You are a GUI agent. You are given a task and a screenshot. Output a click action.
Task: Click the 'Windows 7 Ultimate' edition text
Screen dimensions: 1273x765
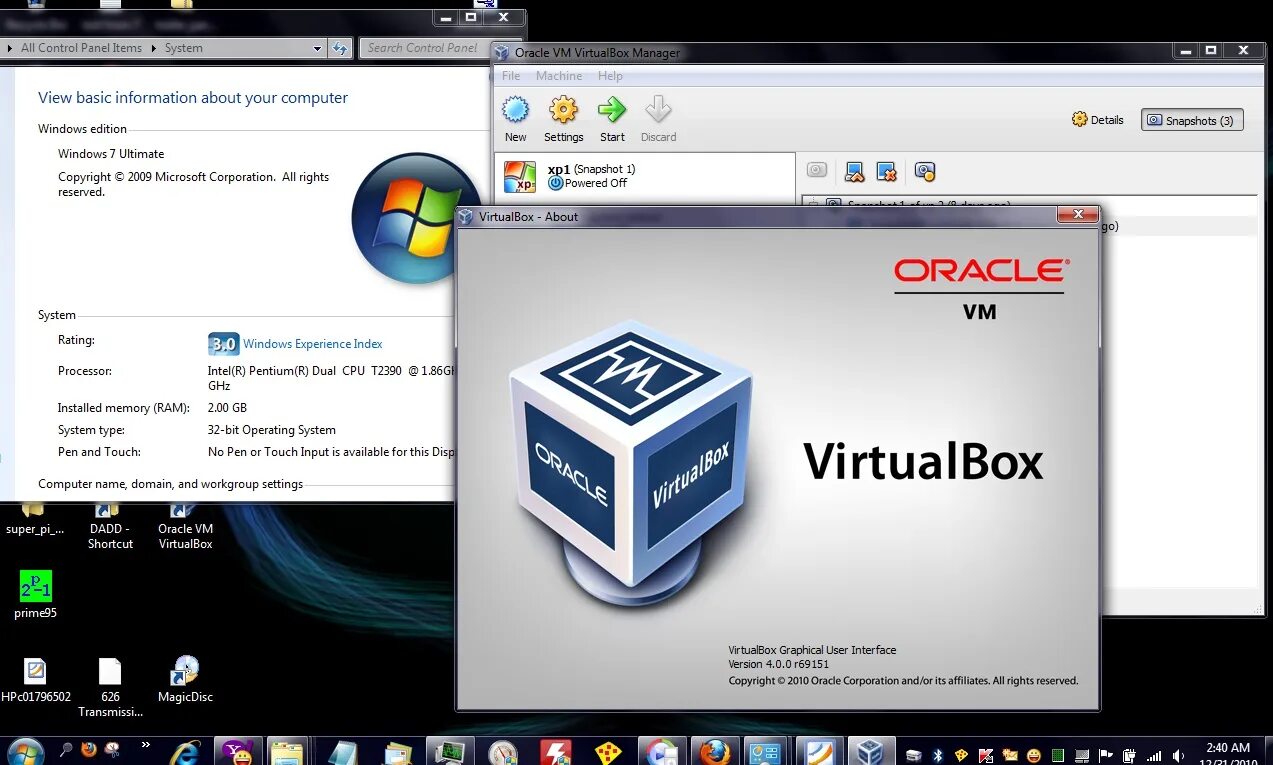(x=111, y=154)
